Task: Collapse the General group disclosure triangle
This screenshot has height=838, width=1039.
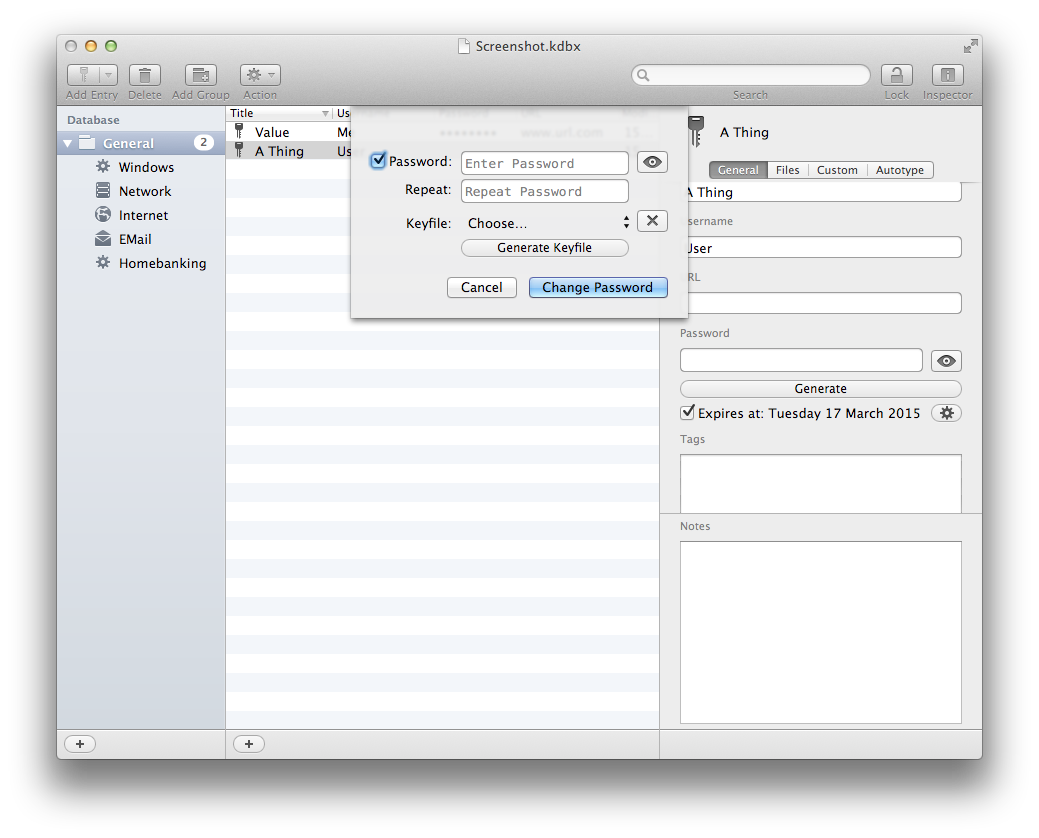Action: (68, 143)
